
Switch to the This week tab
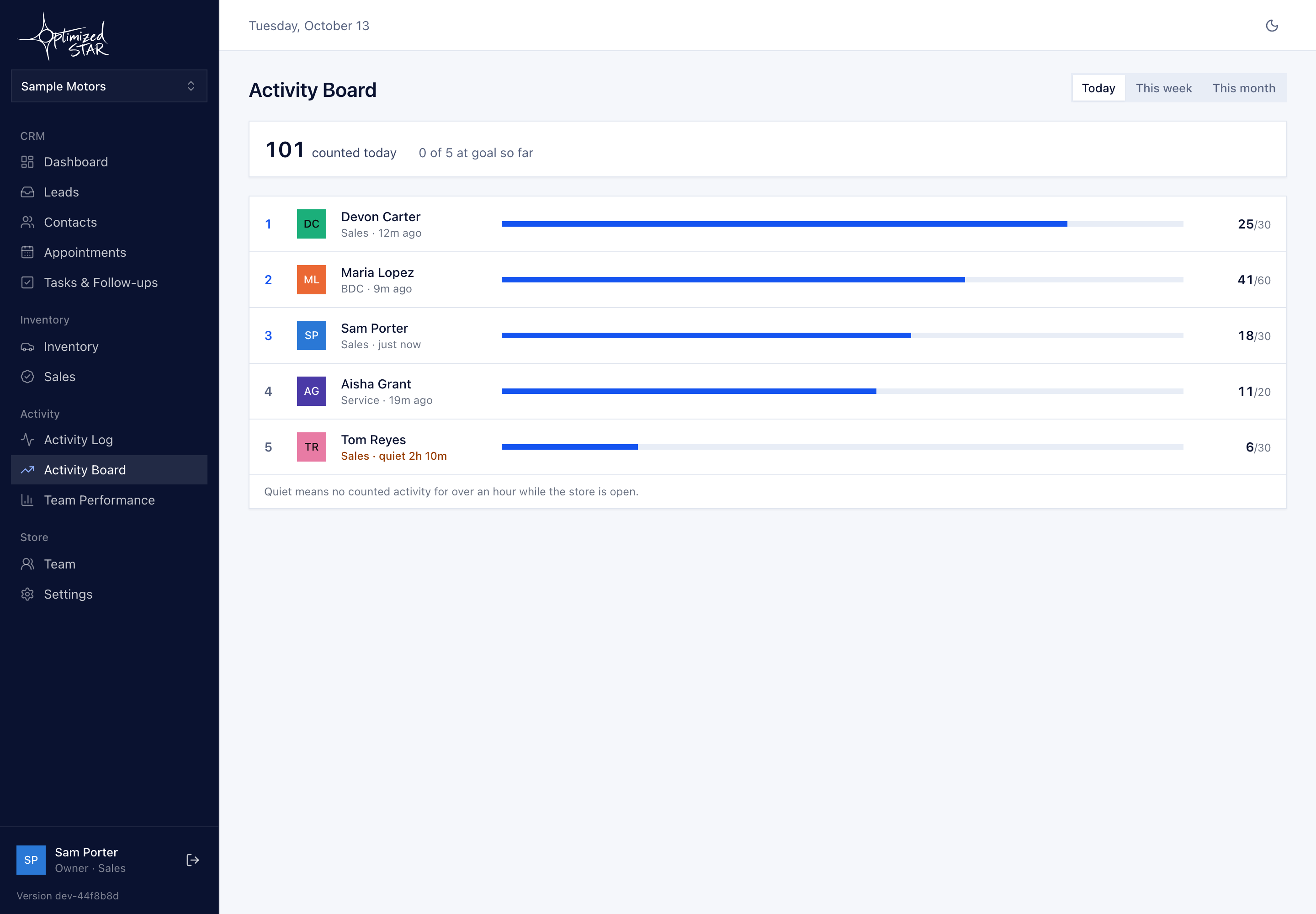1163,88
